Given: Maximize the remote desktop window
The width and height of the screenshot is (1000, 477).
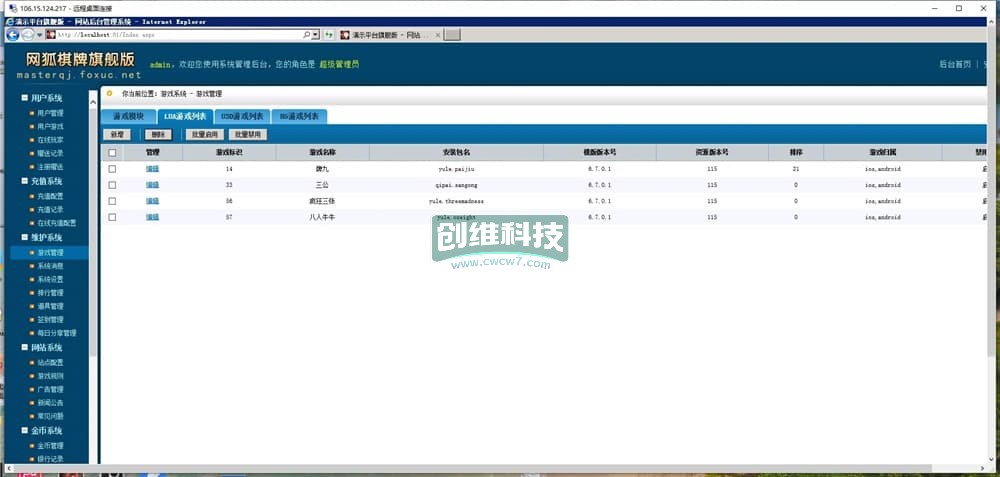Looking at the screenshot, I should 959,8.
